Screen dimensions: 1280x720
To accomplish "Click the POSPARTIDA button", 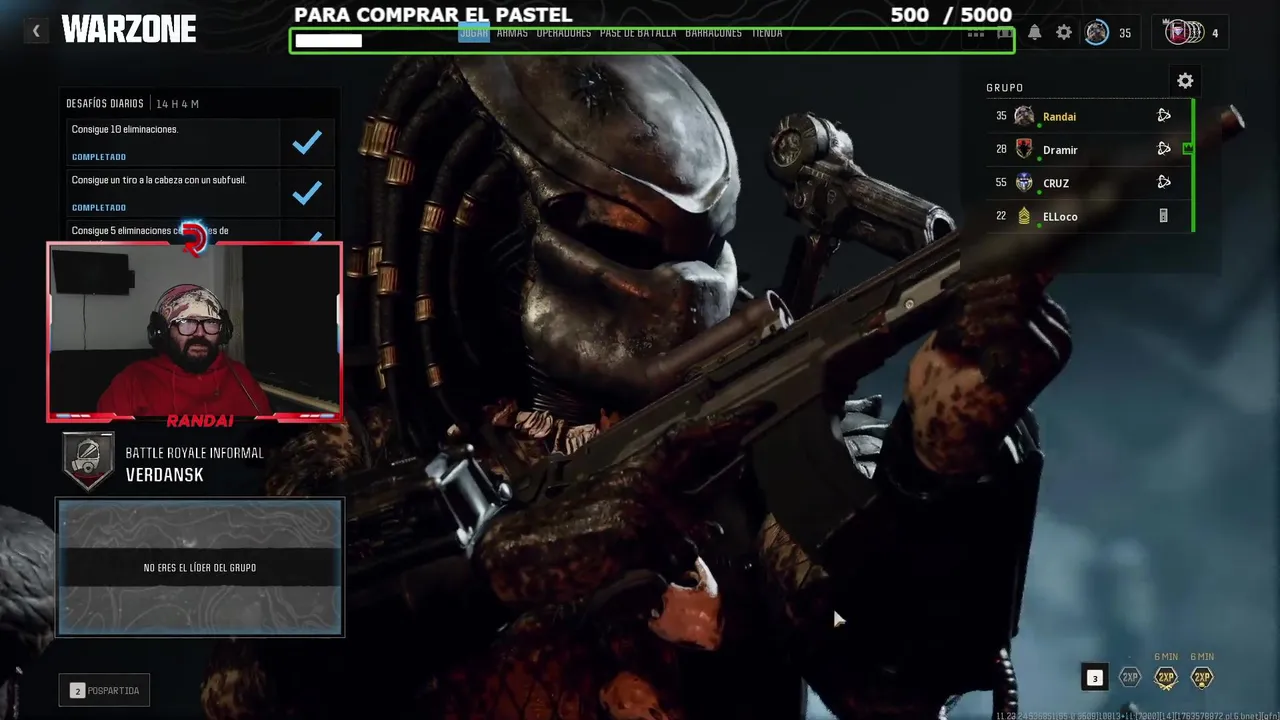I will (105, 690).
